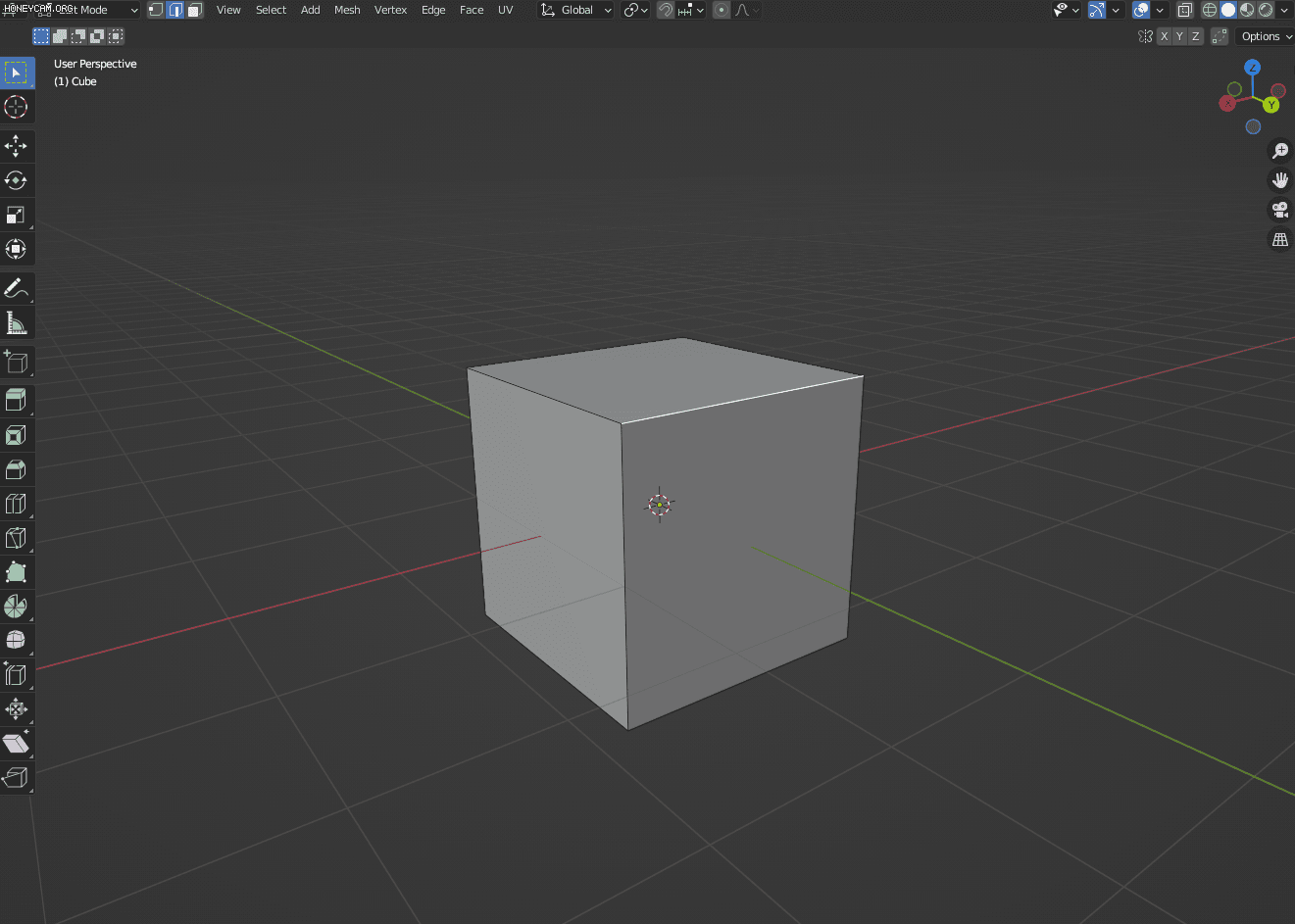Open the Face menu

[x=472, y=10]
